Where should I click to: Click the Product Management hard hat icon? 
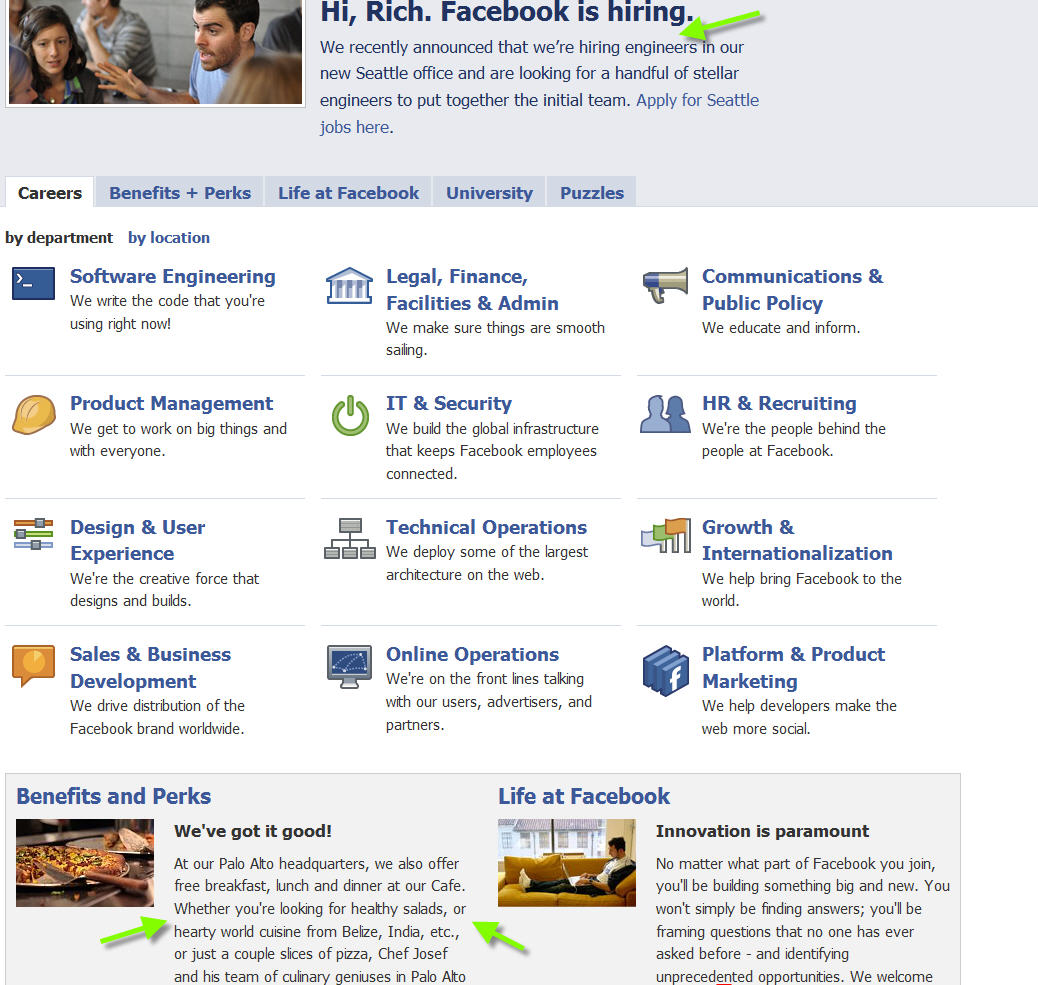click(34, 414)
